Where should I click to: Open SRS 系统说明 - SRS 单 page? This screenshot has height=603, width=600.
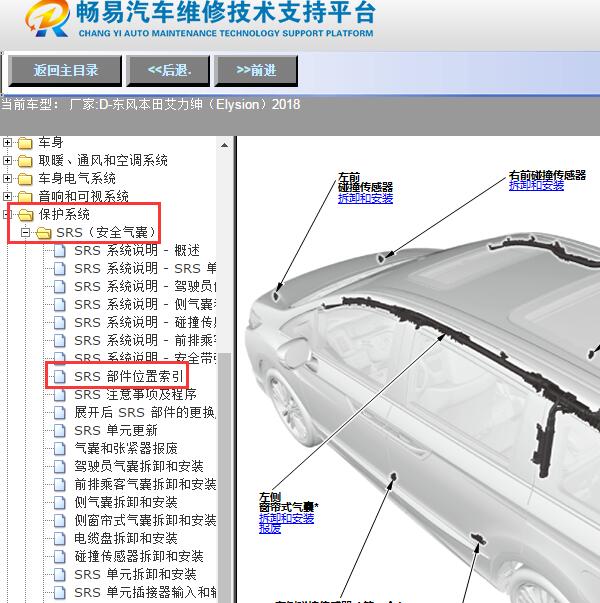(145, 268)
